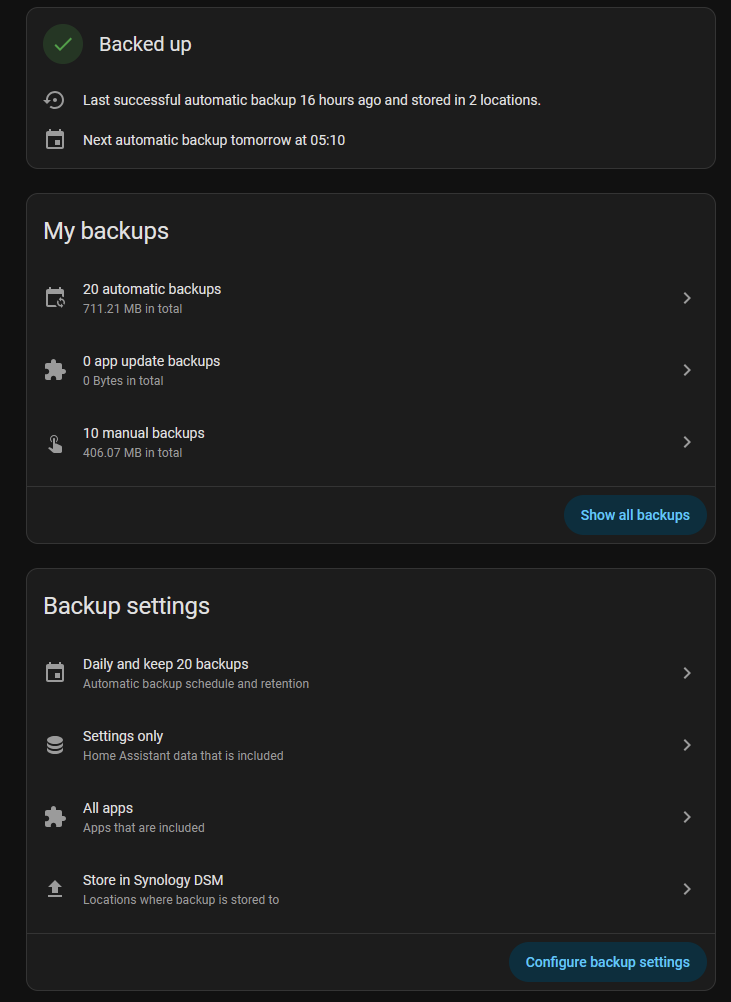Click the manual backups hand-tap icon
This screenshot has width=731, height=1002.
[55, 443]
